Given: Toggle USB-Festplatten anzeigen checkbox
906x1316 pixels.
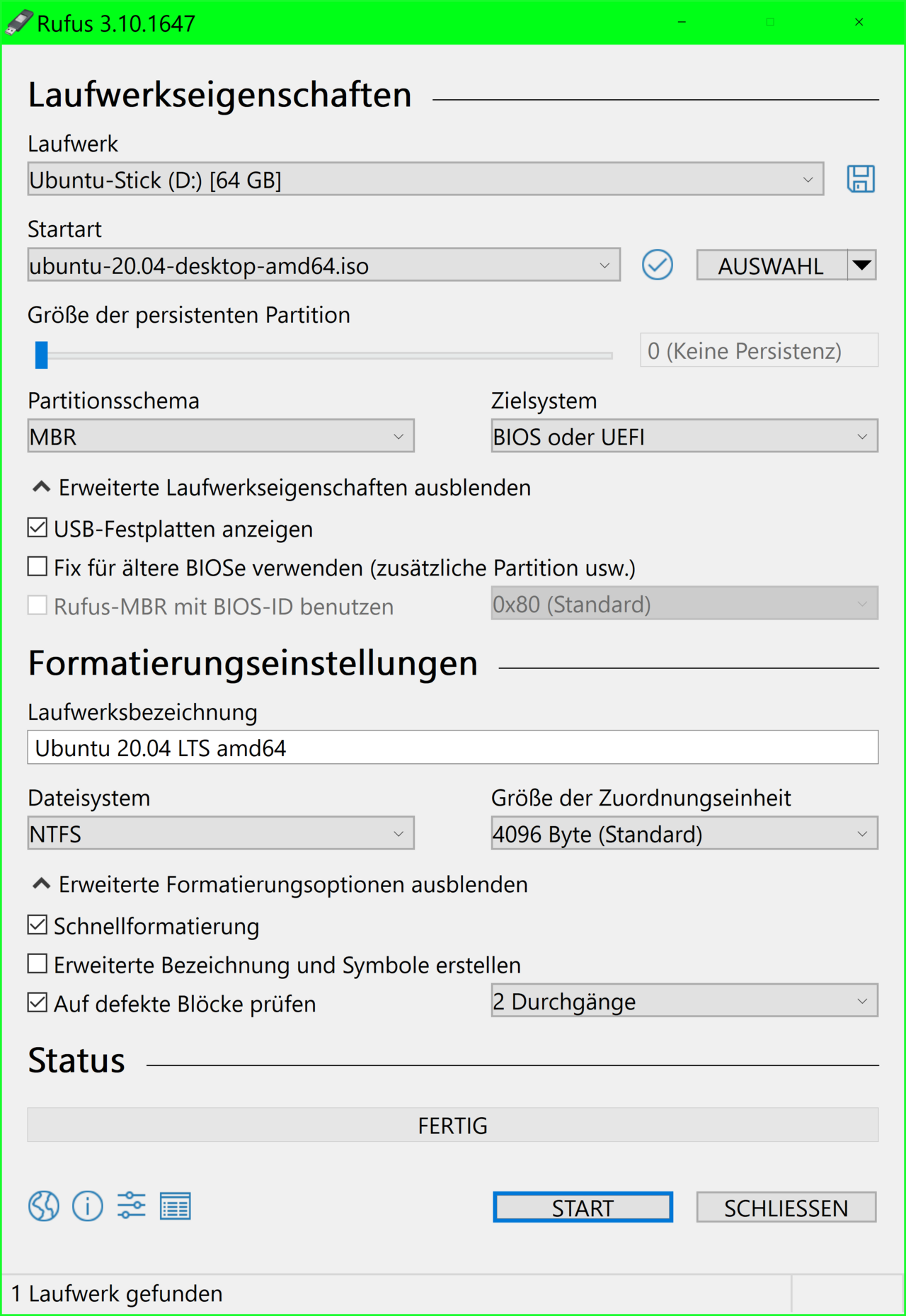Looking at the screenshot, I should click(x=38, y=528).
